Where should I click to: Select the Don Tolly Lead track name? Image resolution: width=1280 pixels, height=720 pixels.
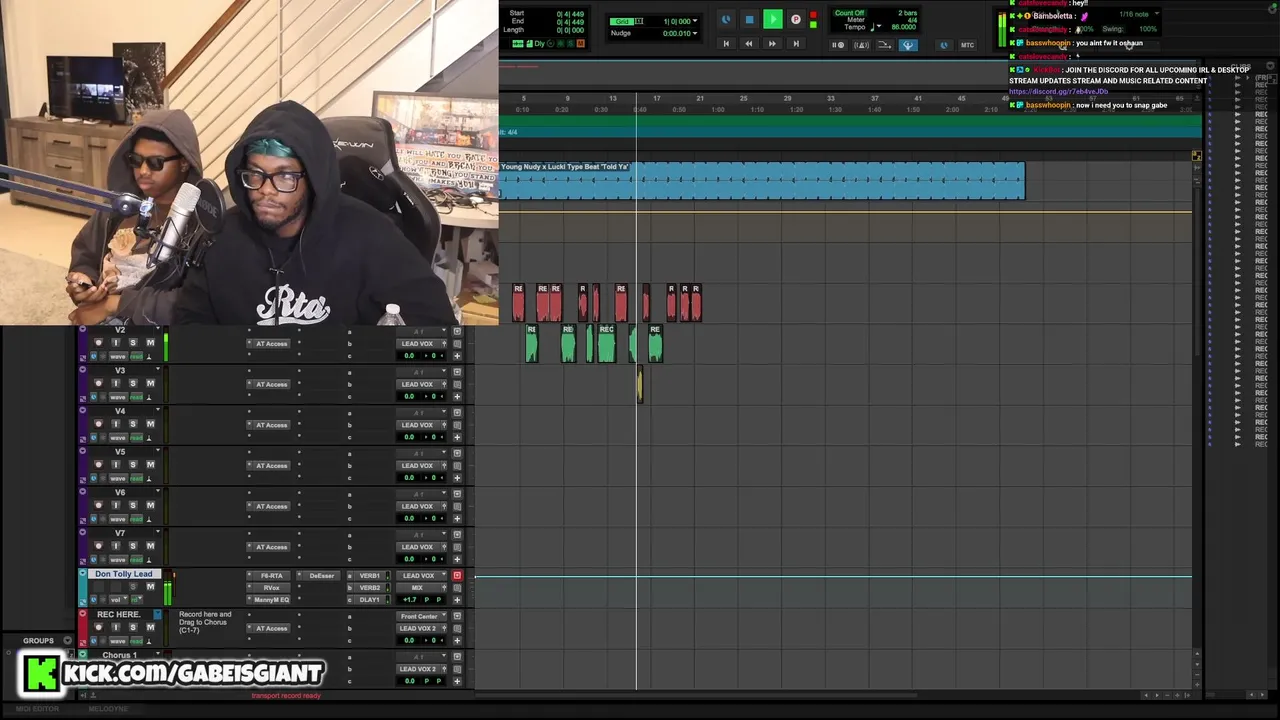pos(124,574)
